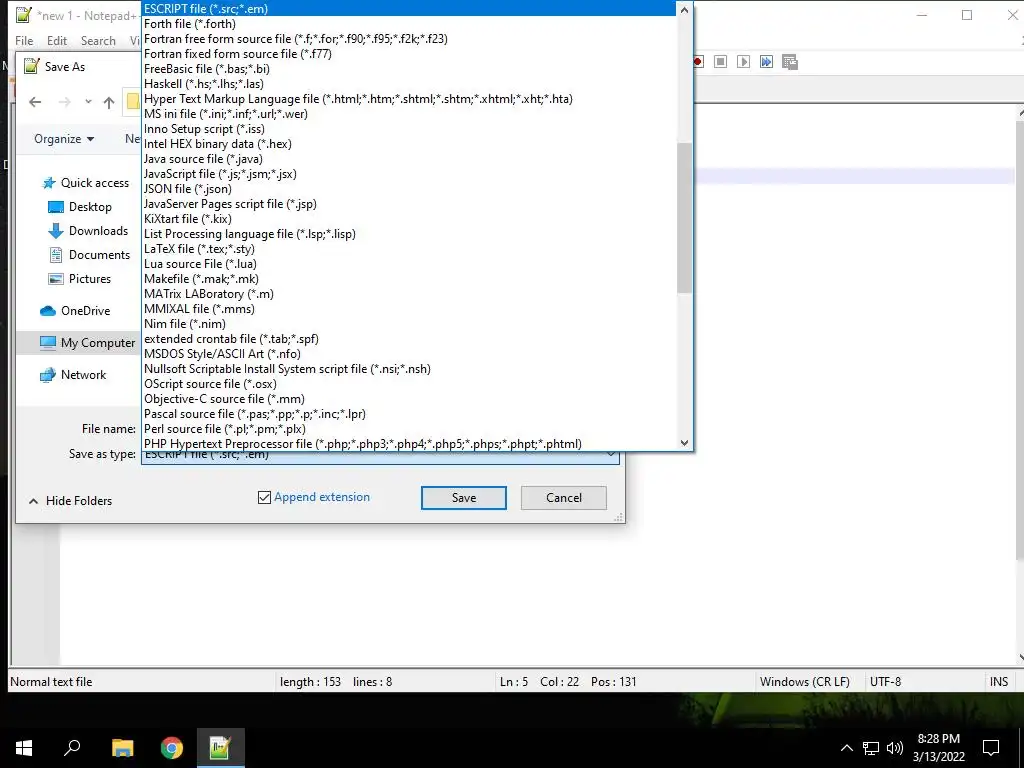Select ESCRIPT file type option

[408, 8]
